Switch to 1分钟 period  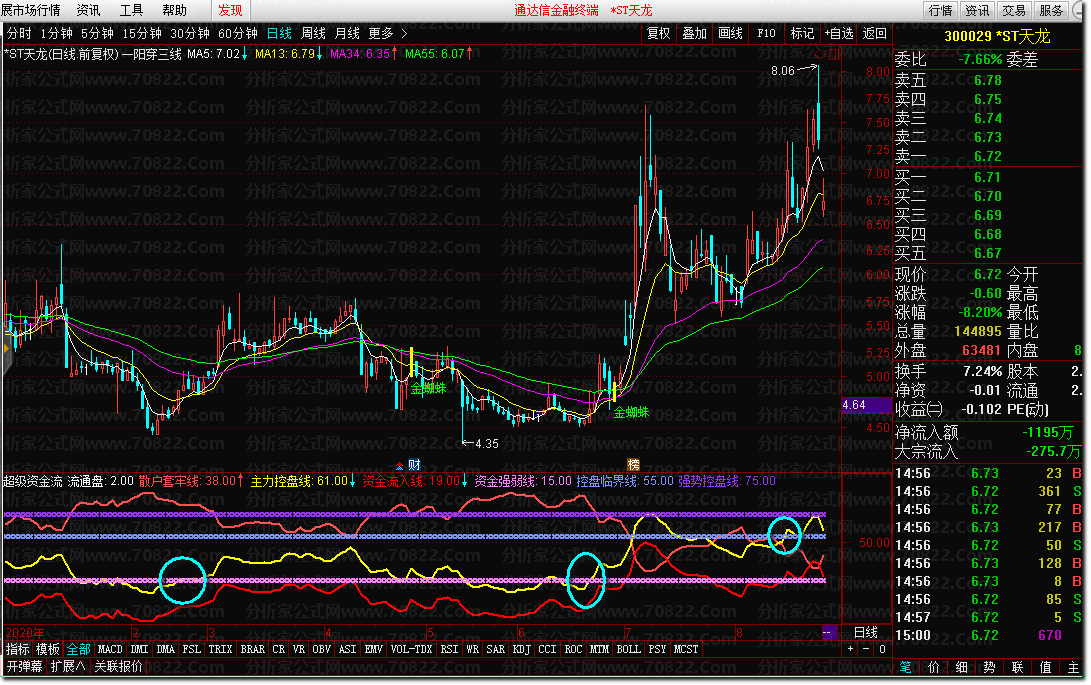56,33
